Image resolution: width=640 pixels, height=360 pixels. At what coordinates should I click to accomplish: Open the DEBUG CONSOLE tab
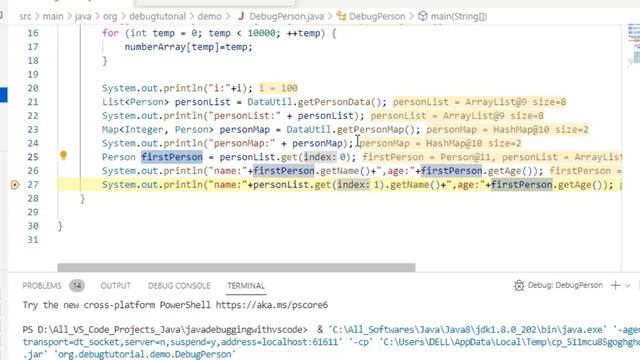click(x=179, y=286)
